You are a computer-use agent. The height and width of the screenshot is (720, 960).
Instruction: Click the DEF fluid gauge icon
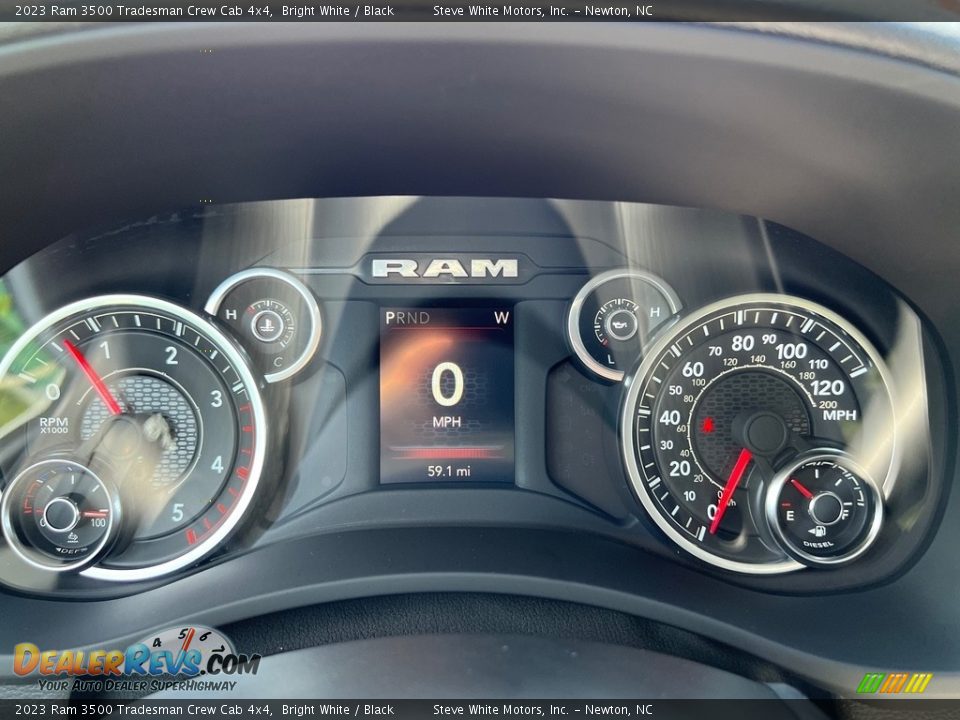(x=72, y=538)
